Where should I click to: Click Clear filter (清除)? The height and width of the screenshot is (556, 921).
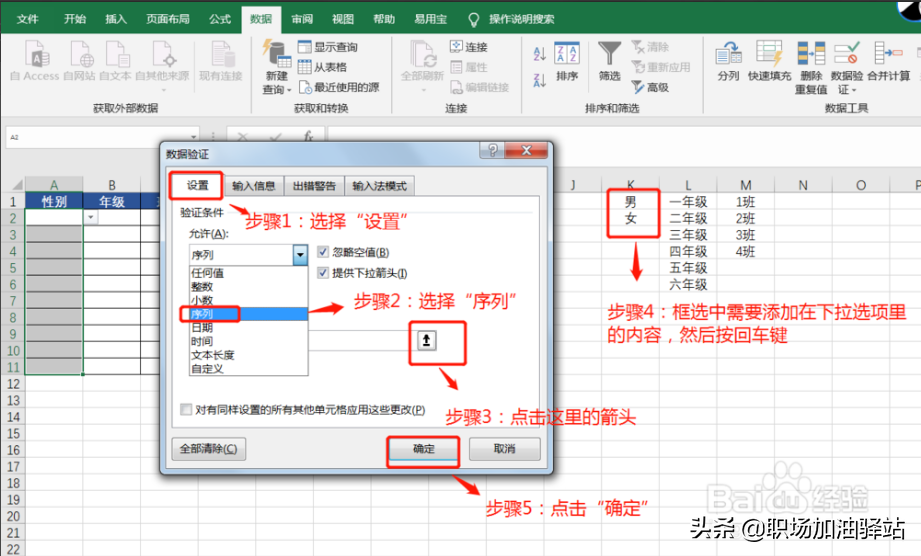tap(650, 47)
